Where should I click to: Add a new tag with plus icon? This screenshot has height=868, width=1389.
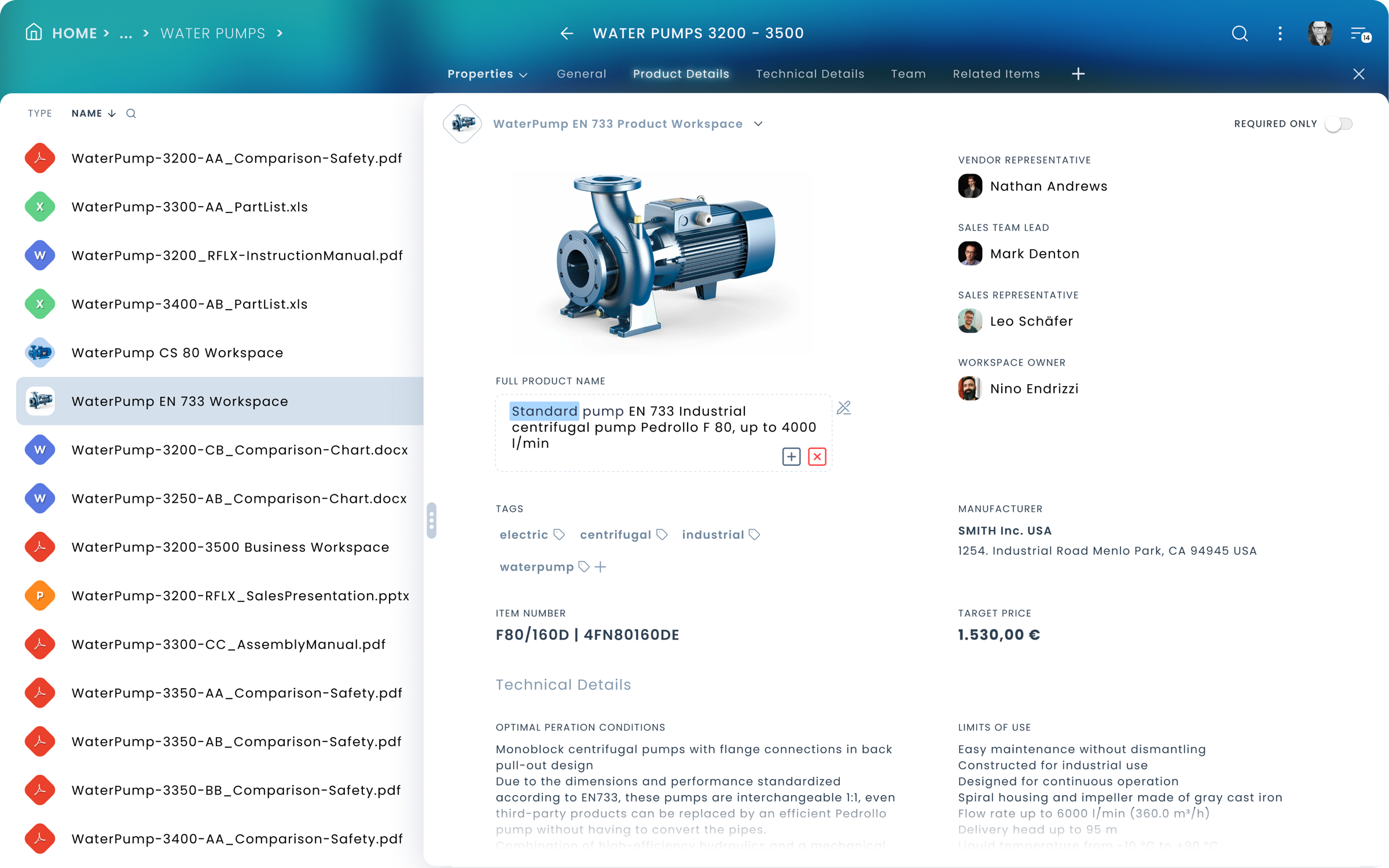coord(601,567)
